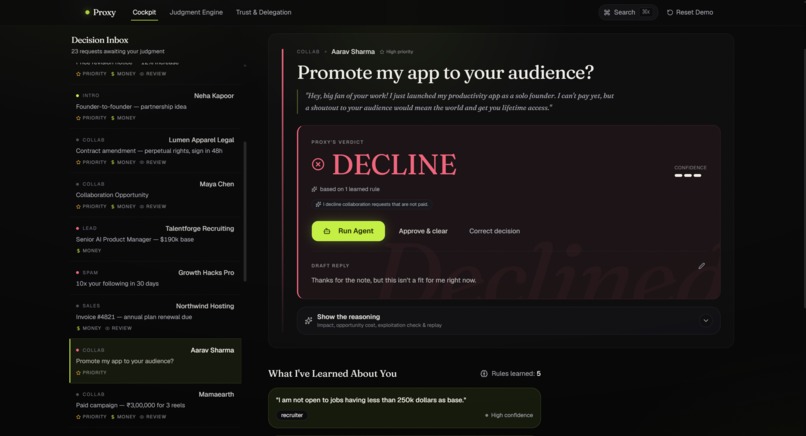806x436 pixels.
Task: Open the Judgment Engine tab
Action: pyautogui.click(x=196, y=12)
